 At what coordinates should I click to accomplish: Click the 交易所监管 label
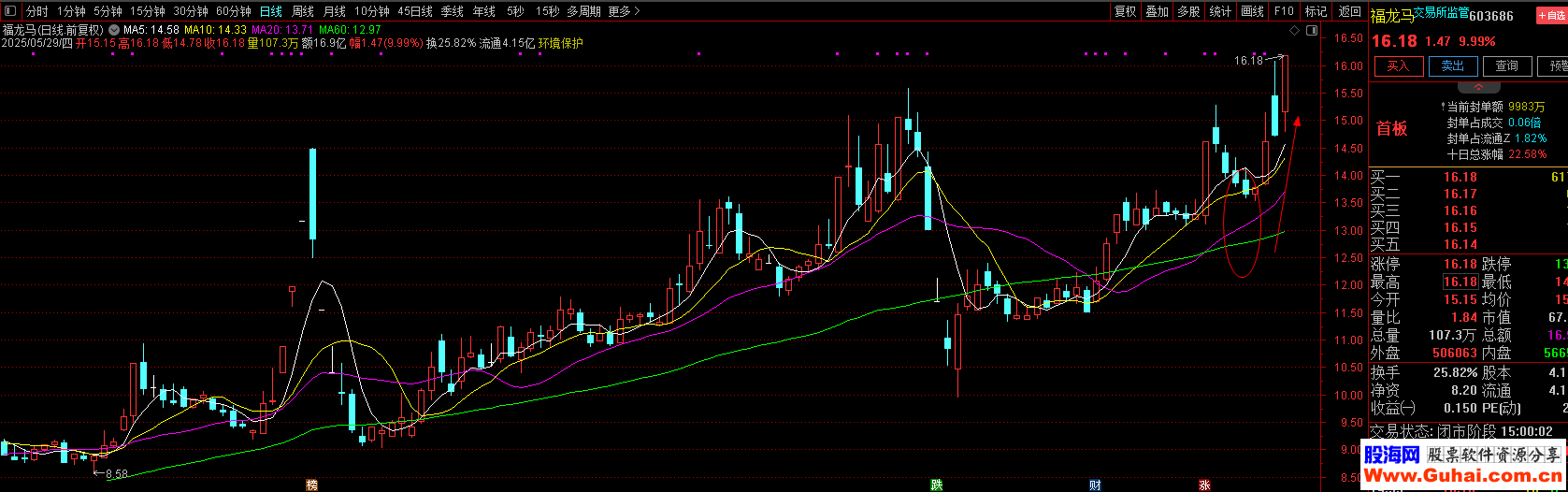1441,14
